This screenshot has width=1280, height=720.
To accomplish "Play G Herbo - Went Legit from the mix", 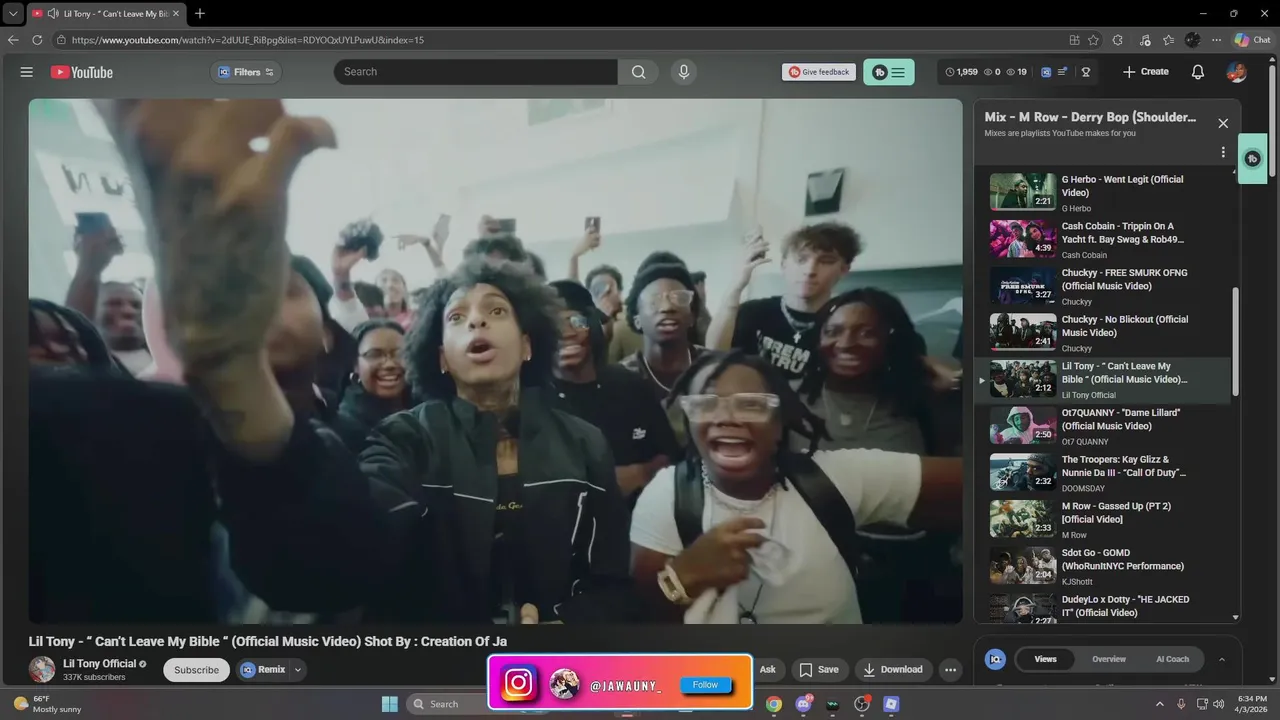I will click(x=1103, y=193).
